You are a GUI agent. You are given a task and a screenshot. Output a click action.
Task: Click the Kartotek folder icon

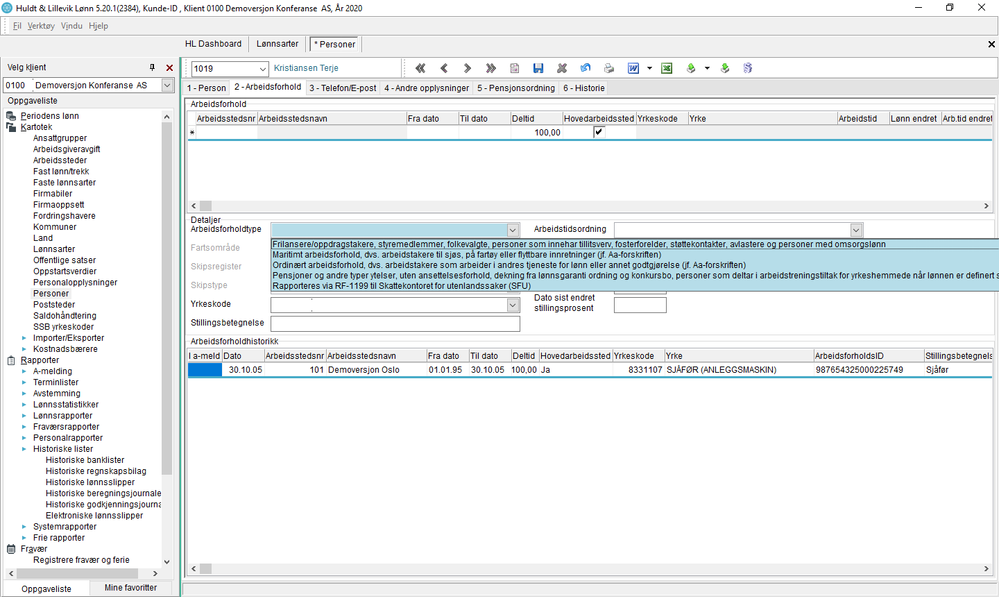(x=11, y=127)
